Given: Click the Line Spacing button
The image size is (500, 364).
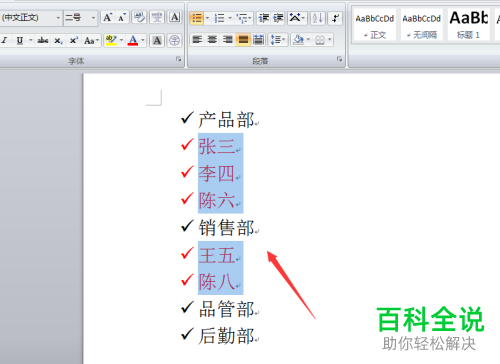Looking at the screenshot, I should coord(276,40).
